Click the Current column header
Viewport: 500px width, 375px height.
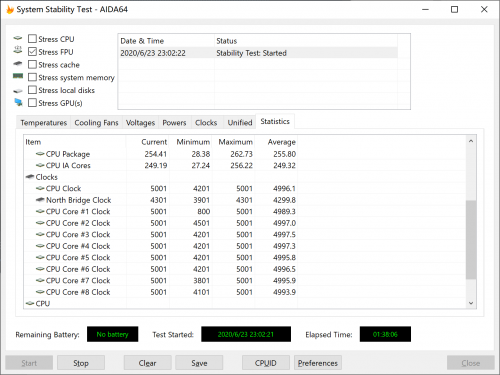148,142
